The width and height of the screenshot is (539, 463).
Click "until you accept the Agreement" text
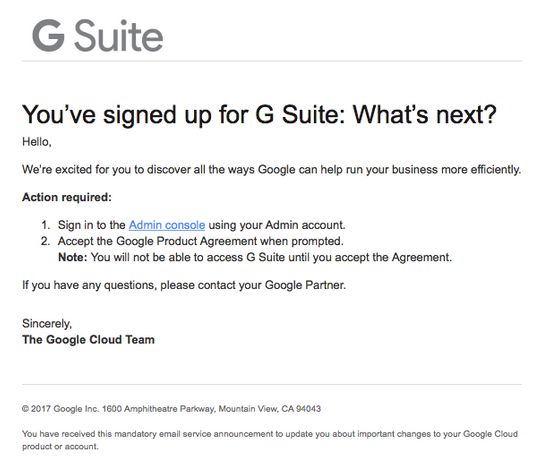tap(370, 257)
